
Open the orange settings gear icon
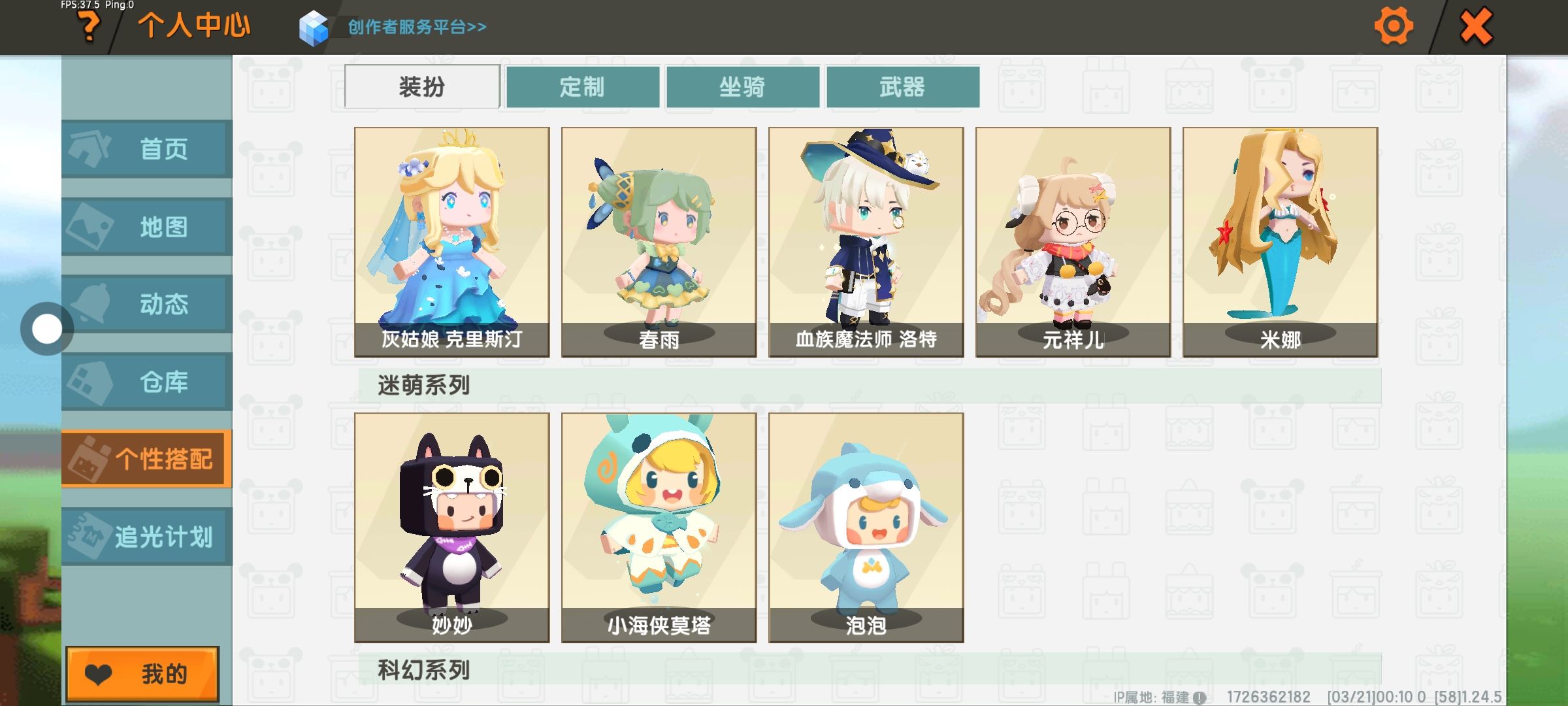(1393, 27)
